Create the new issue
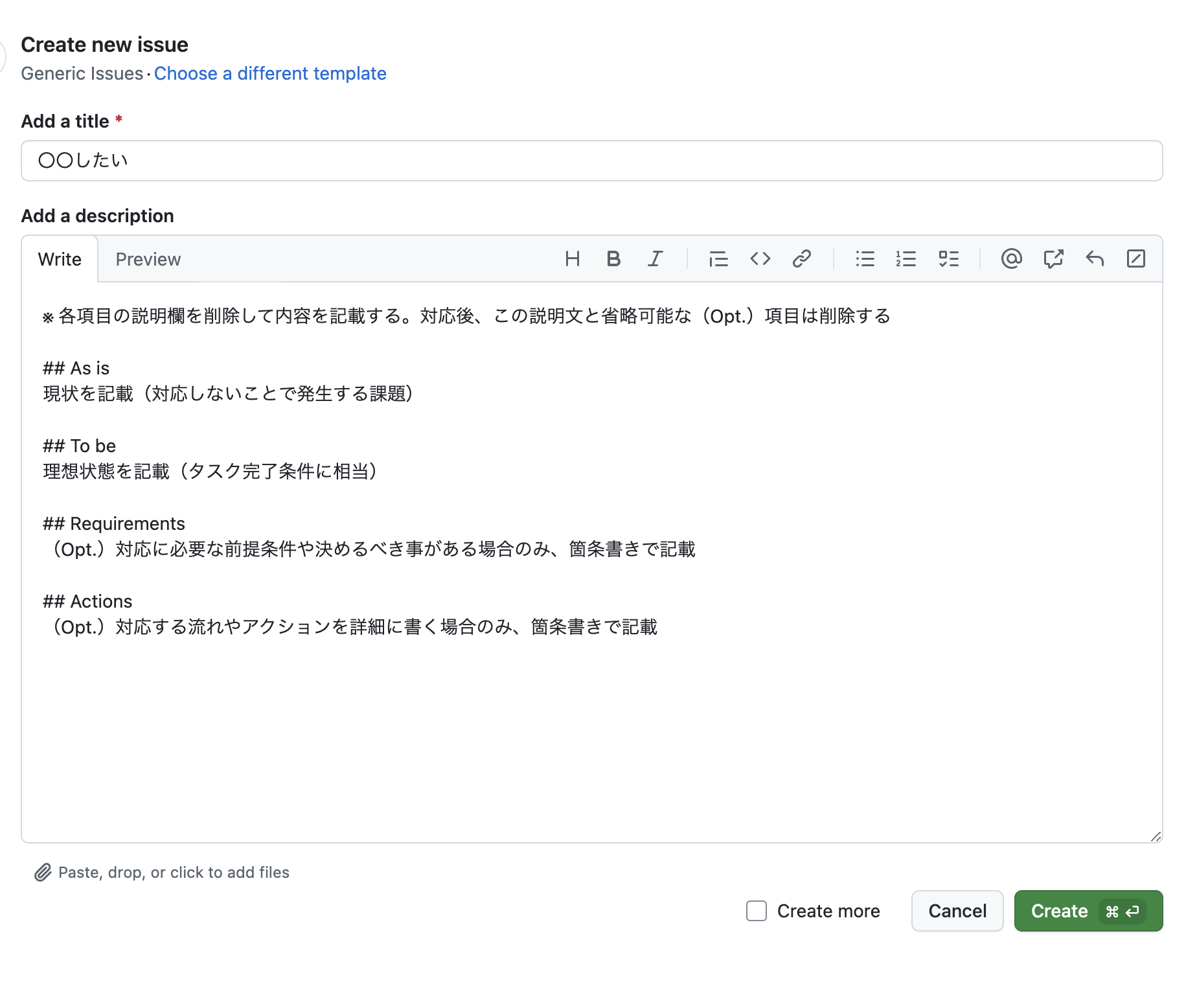 (1088, 911)
